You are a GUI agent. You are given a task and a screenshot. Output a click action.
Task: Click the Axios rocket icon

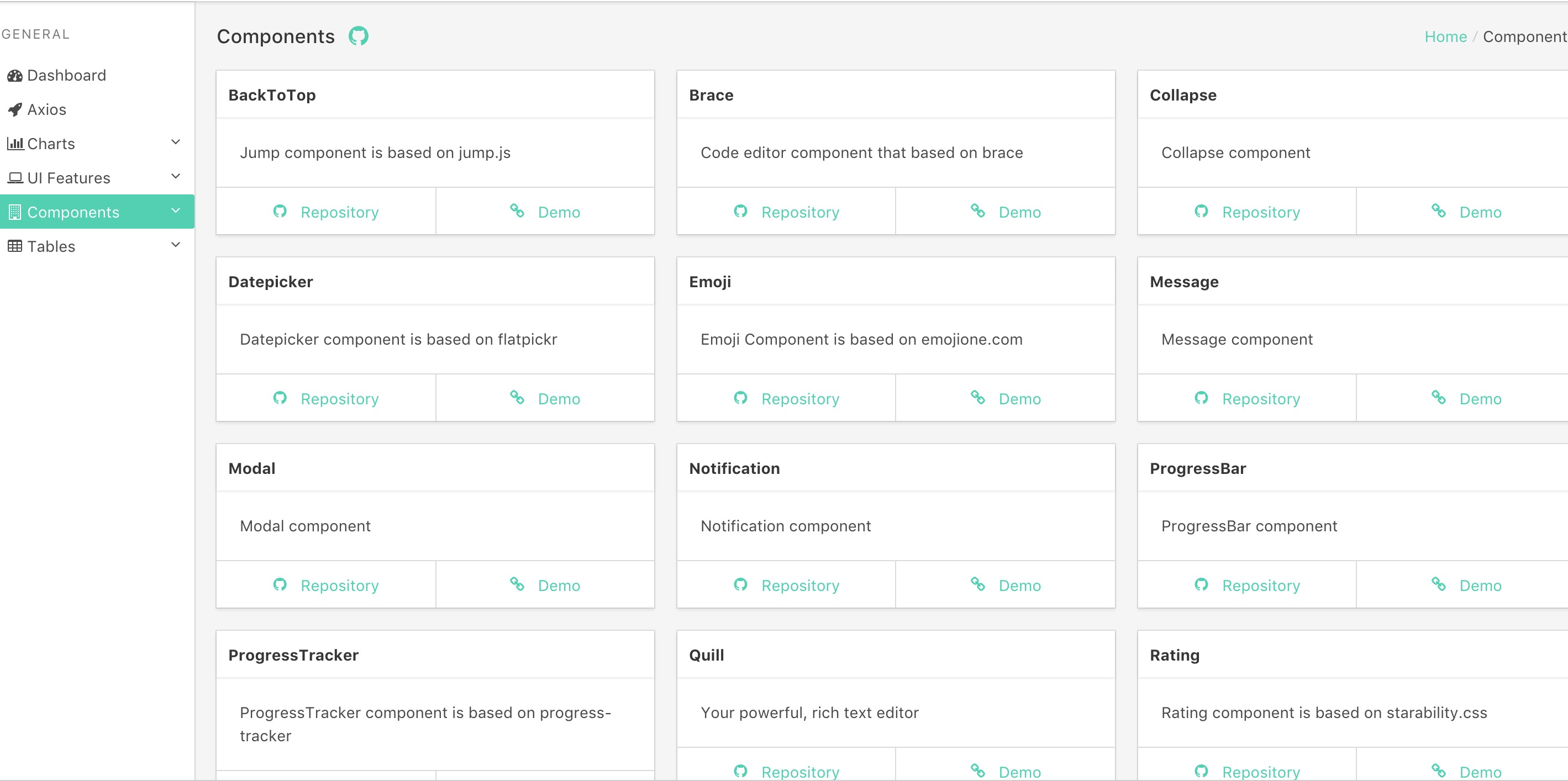(14, 109)
